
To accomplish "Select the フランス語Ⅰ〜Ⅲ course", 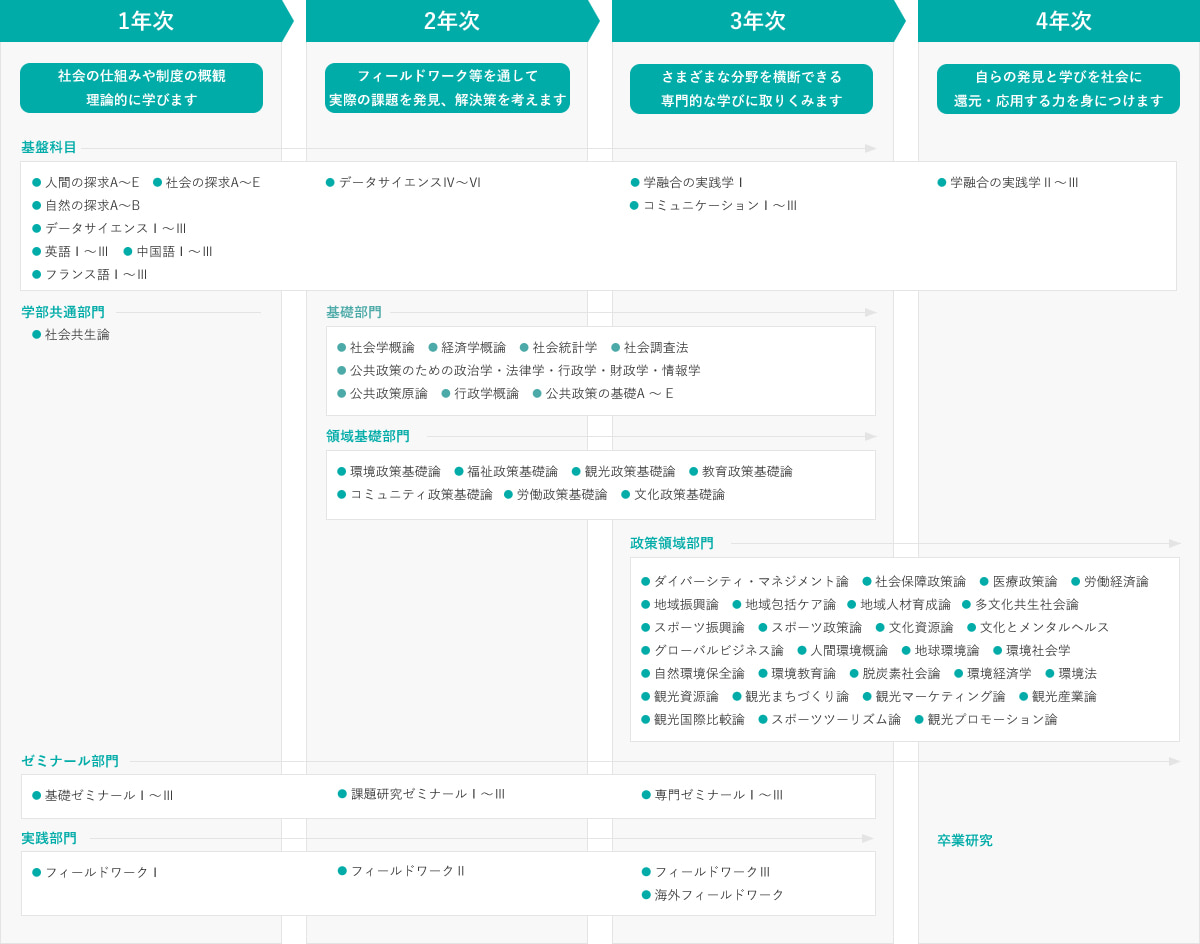I will (x=96, y=274).
